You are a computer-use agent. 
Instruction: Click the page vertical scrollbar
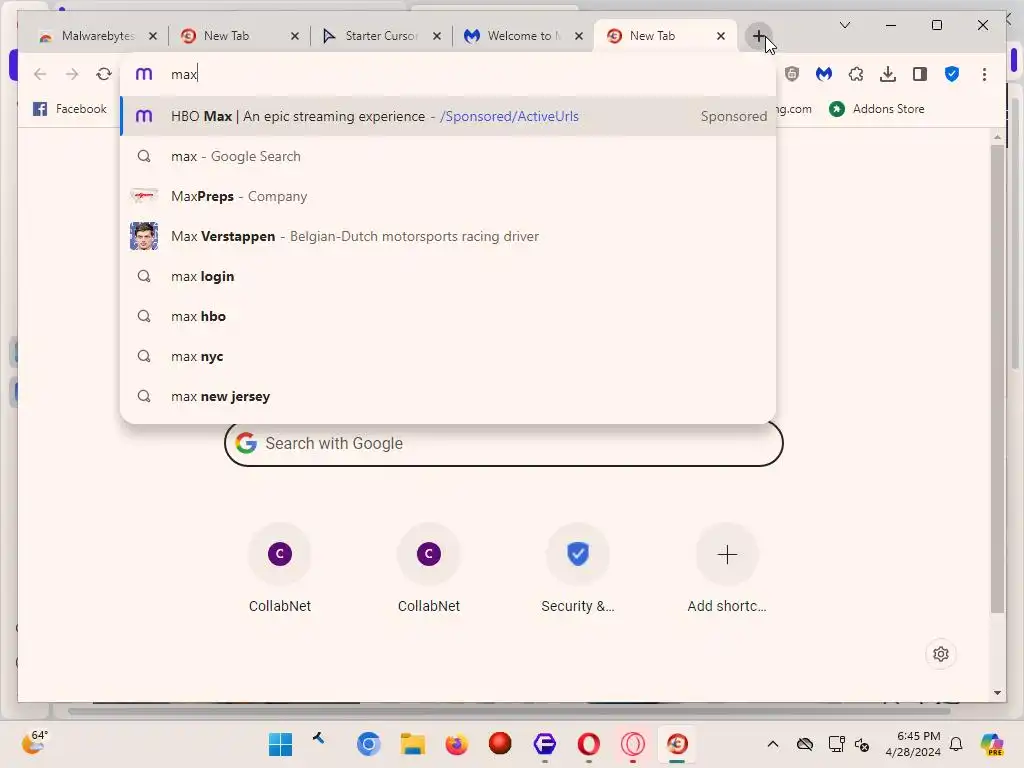[997, 379]
